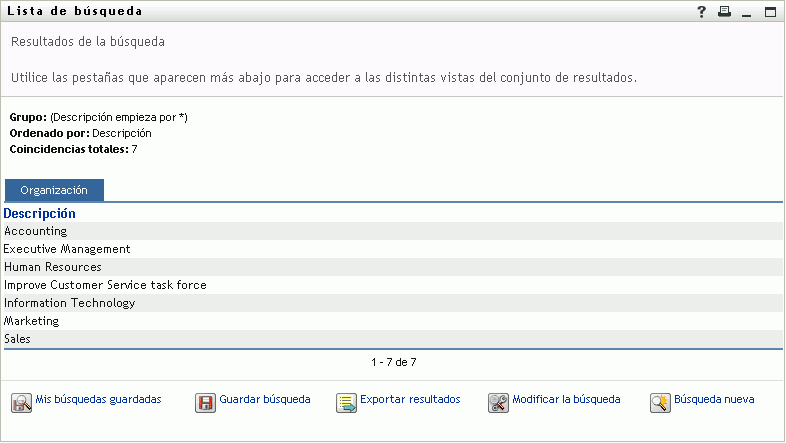
Task: Minimize the Lista de búsqueda panel
Action: point(746,12)
